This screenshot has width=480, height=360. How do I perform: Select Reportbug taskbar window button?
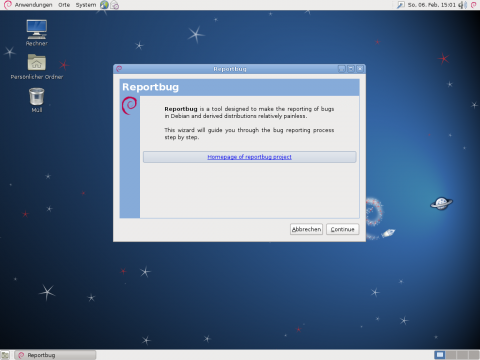[55, 355]
